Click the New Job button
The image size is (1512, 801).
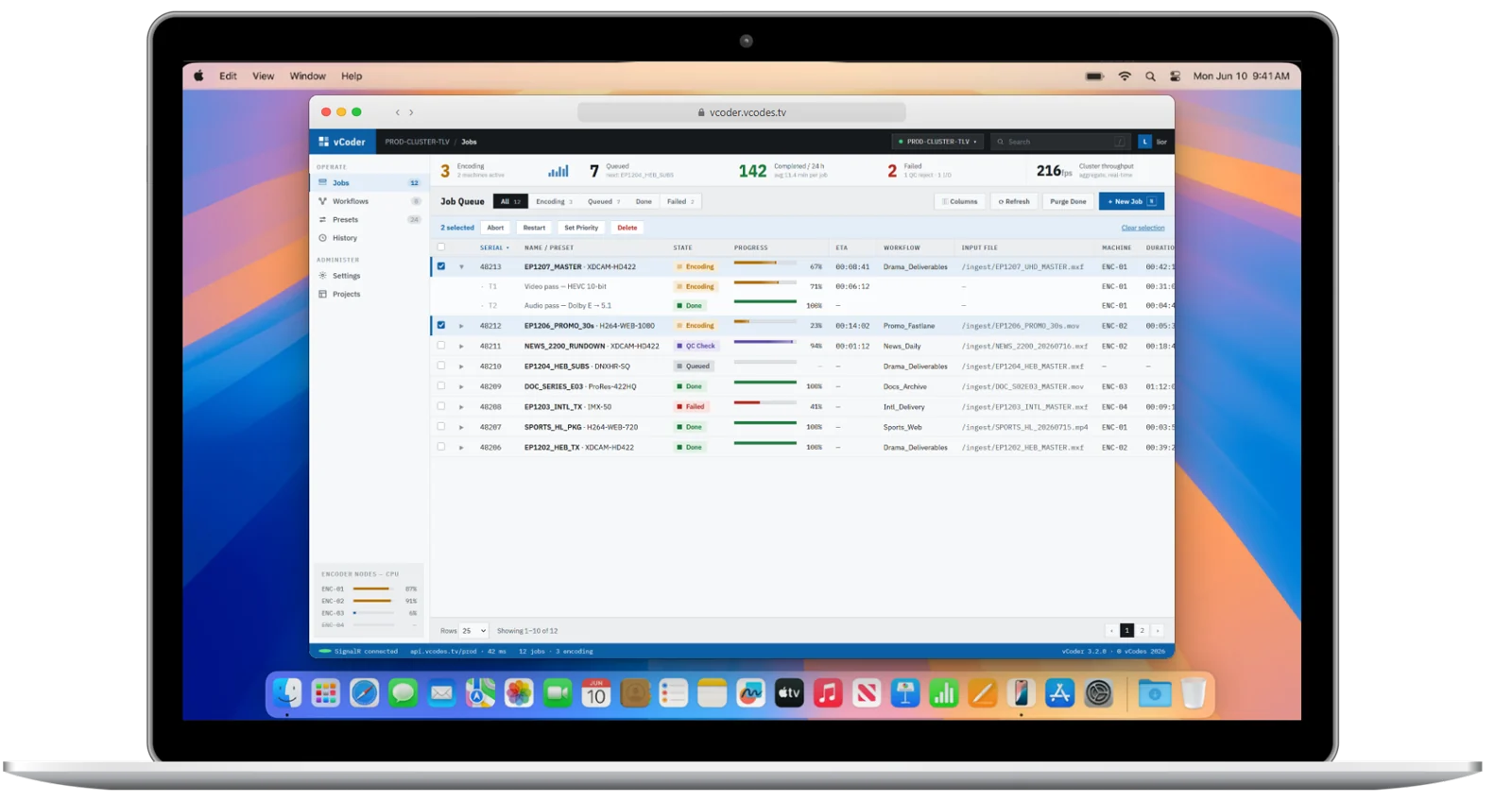[x=1131, y=201]
